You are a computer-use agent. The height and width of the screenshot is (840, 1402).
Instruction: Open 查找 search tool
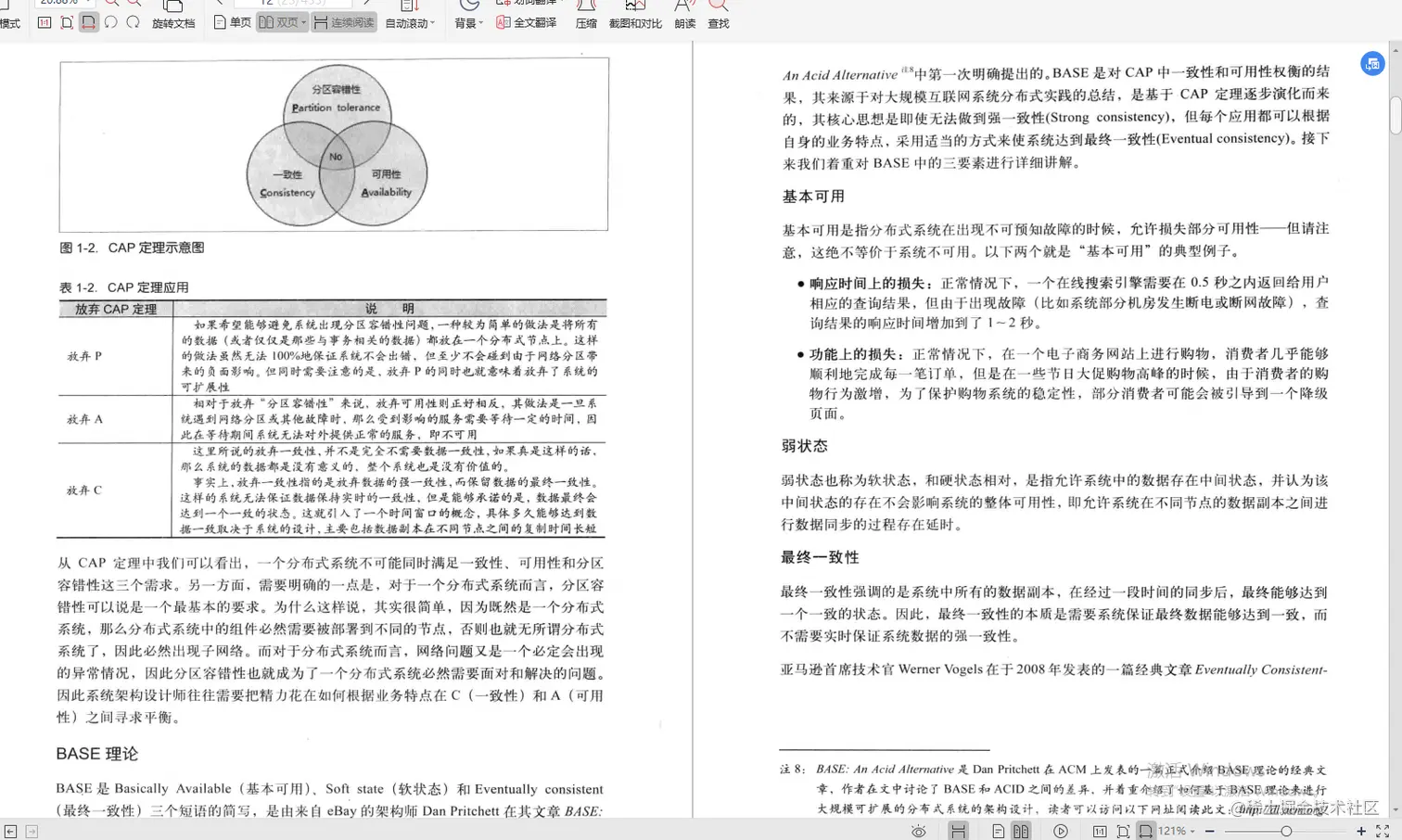click(x=719, y=17)
